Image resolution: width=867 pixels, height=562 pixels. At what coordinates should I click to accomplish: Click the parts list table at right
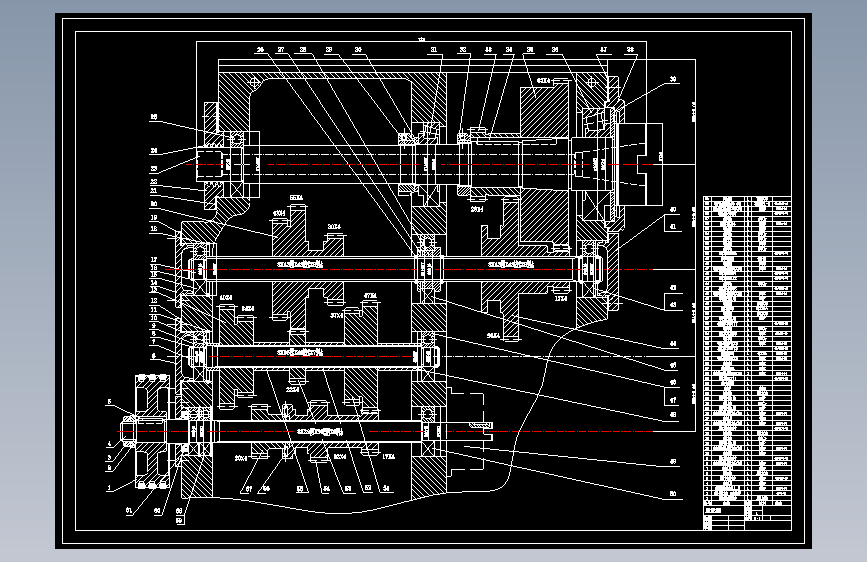[x=747, y=363]
